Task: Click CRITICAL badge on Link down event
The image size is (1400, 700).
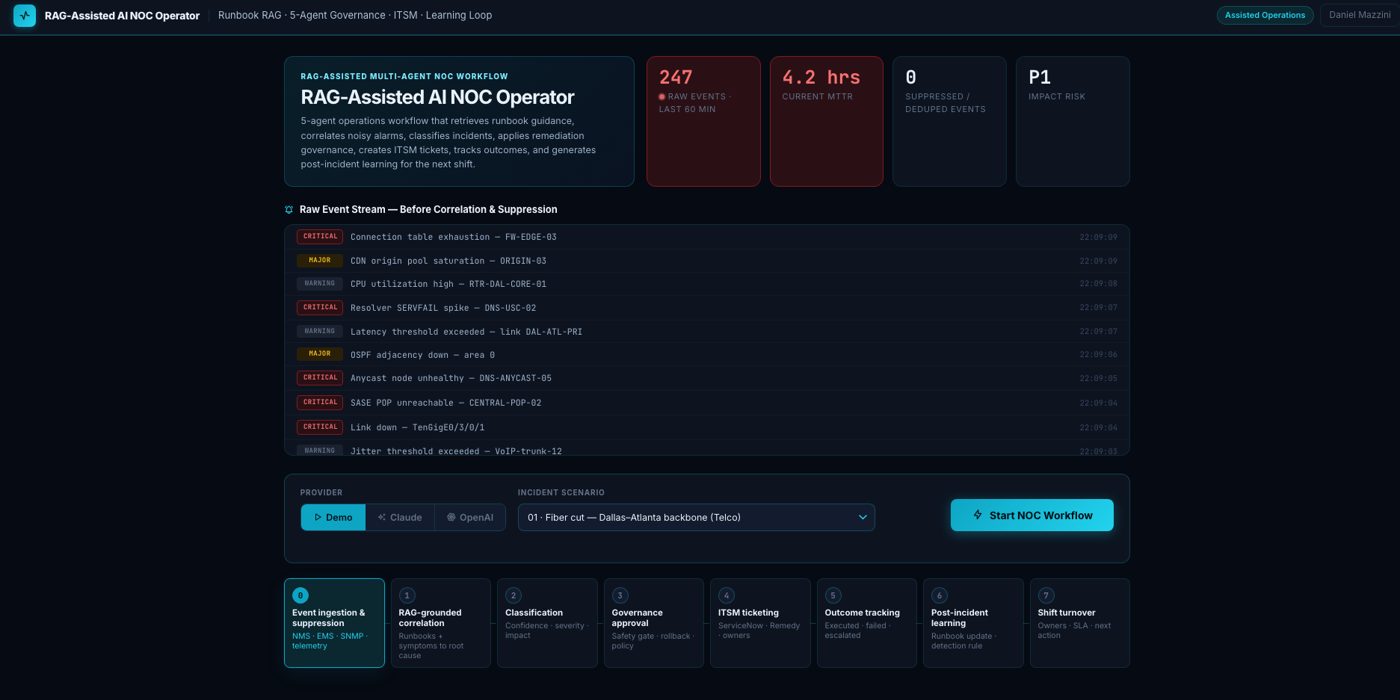Action: pos(320,427)
